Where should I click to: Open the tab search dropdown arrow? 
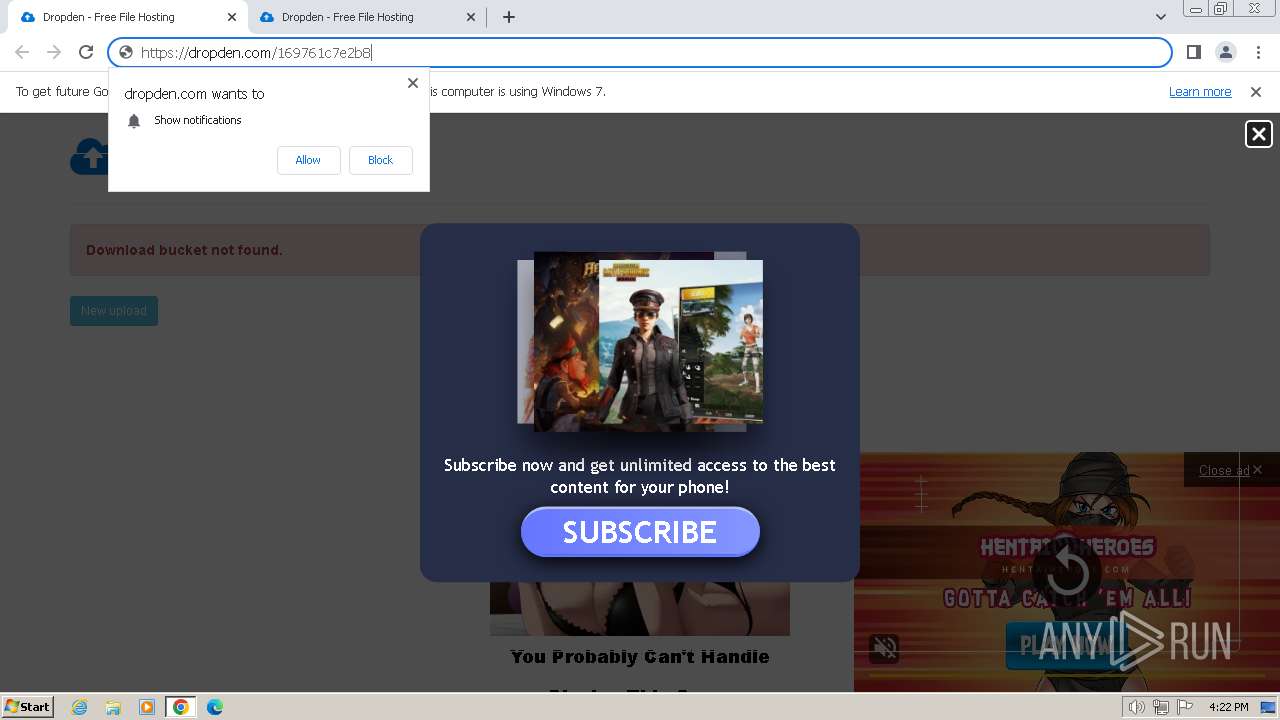pyautogui.click(x=1160, y=17)
